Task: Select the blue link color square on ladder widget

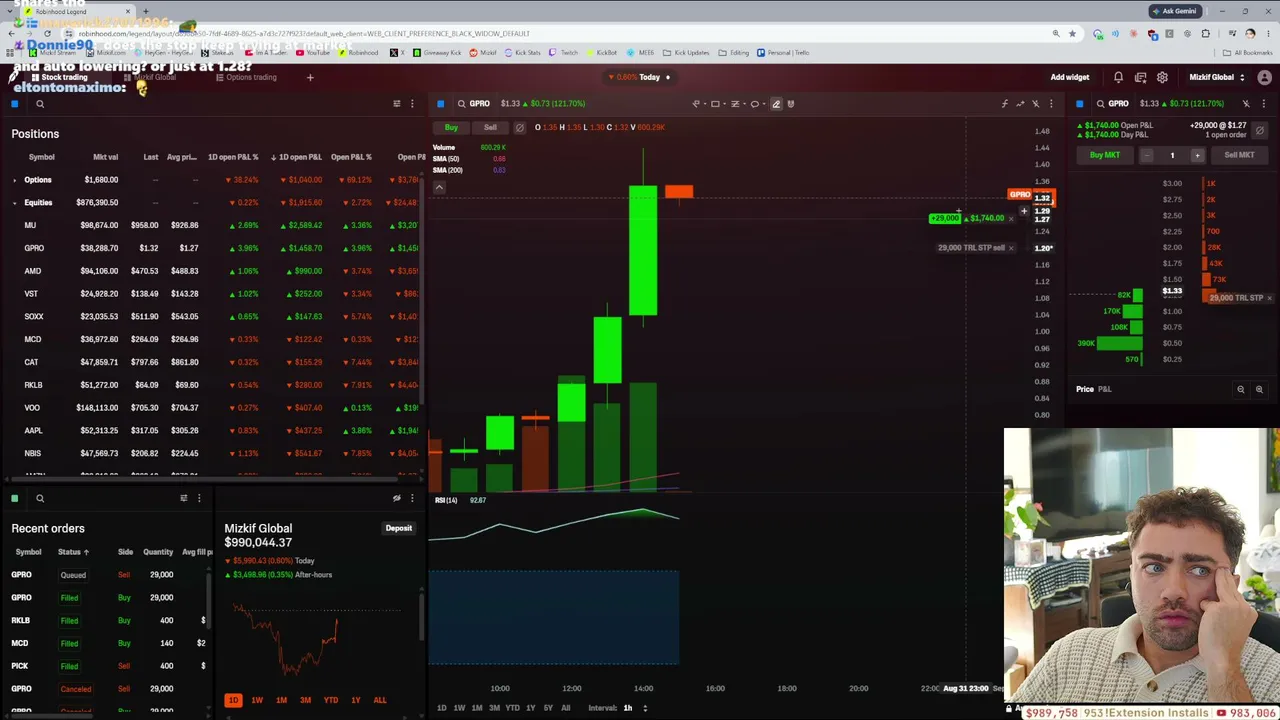Action: point(1079,104)
